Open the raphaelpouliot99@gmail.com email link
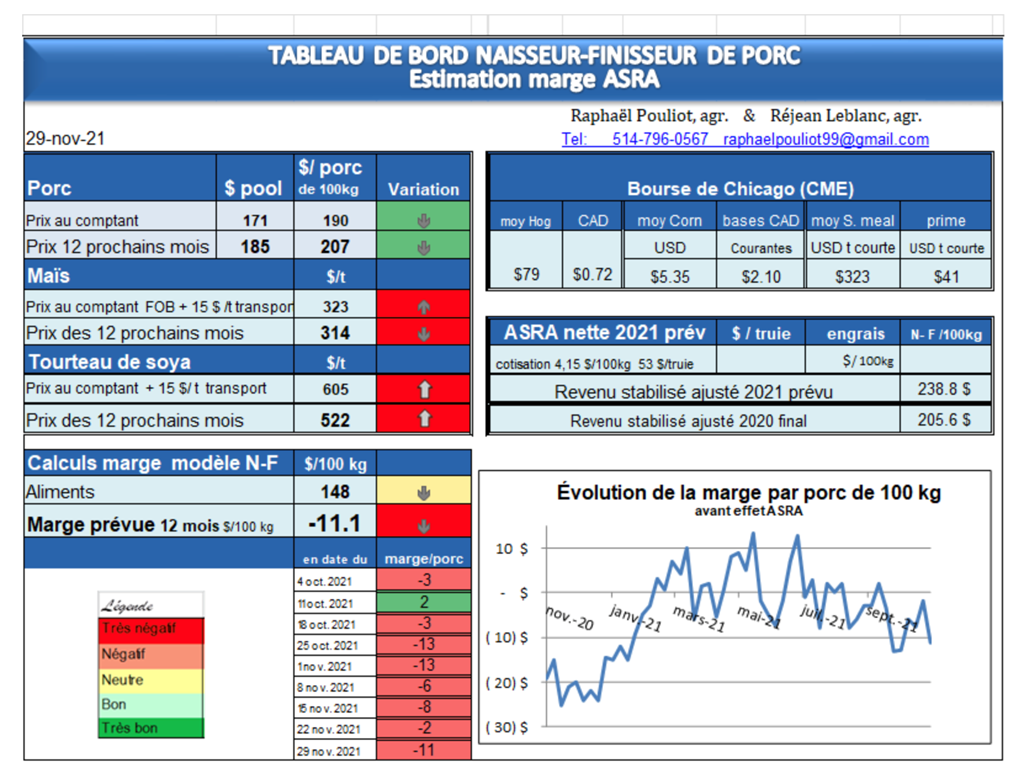Screen dimensions: 1024x776 click(825, 140)
